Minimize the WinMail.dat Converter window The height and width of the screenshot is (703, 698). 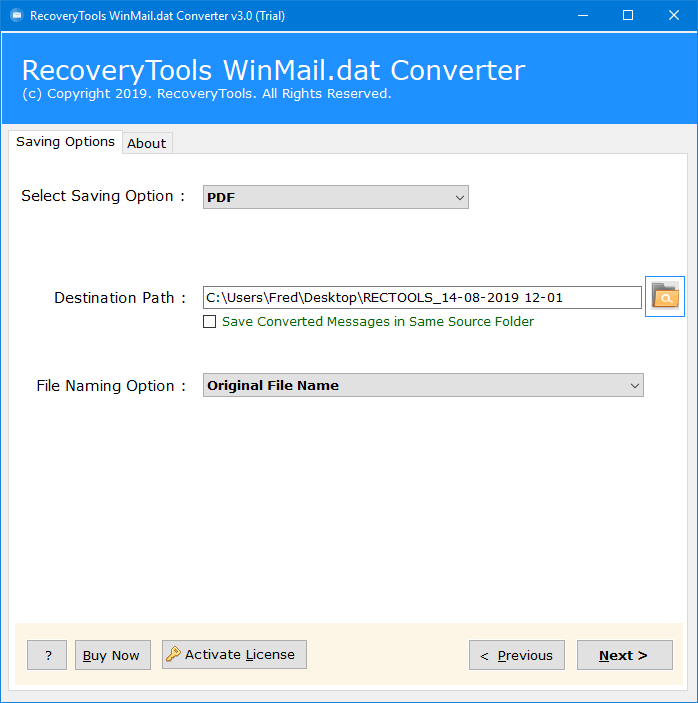click(583, 16)
